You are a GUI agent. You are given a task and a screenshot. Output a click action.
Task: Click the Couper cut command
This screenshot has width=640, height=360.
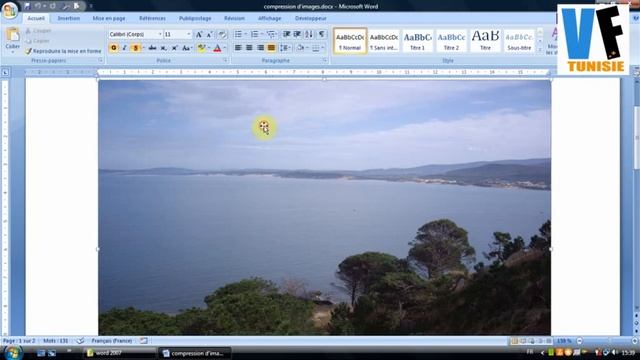coord(38,31)
